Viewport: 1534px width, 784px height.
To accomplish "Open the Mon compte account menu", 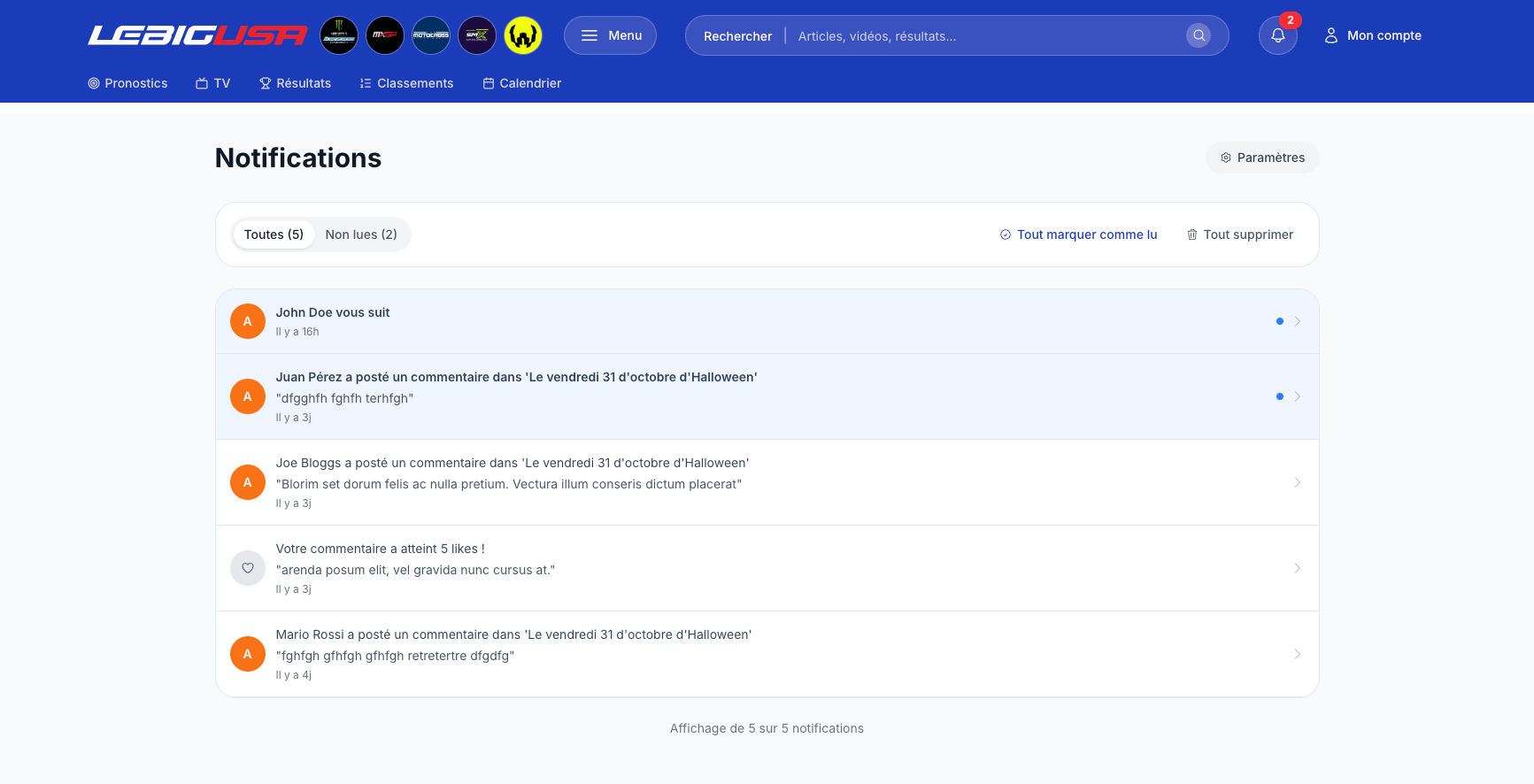I will (1373, 35).
